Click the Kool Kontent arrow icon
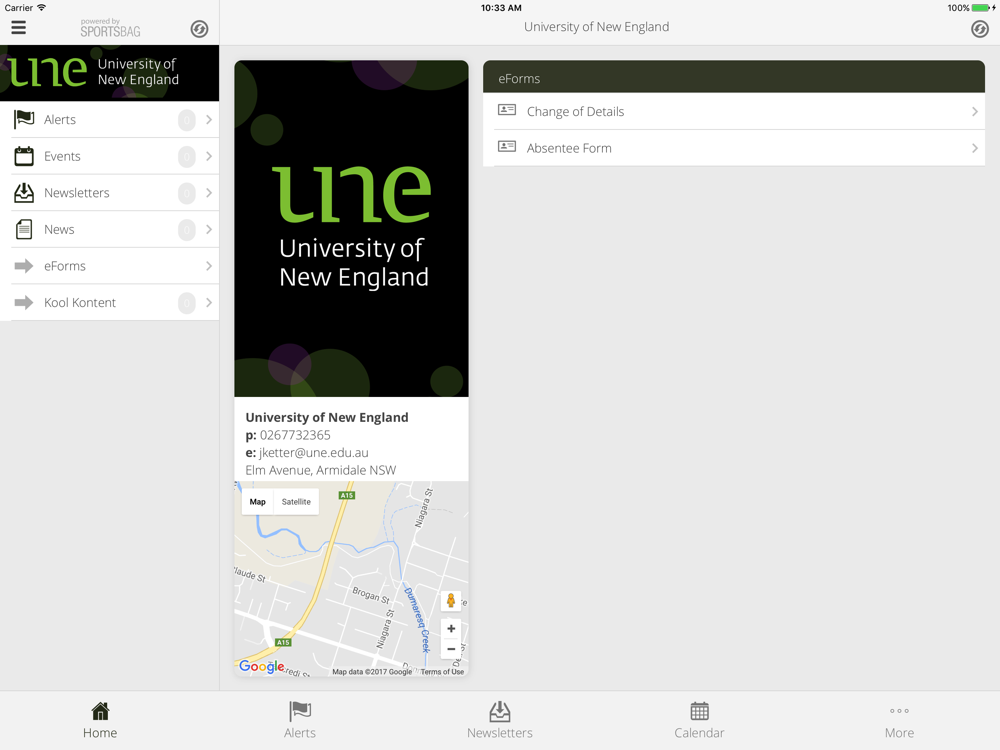The image size is (1000, 750). click(24, 302)
